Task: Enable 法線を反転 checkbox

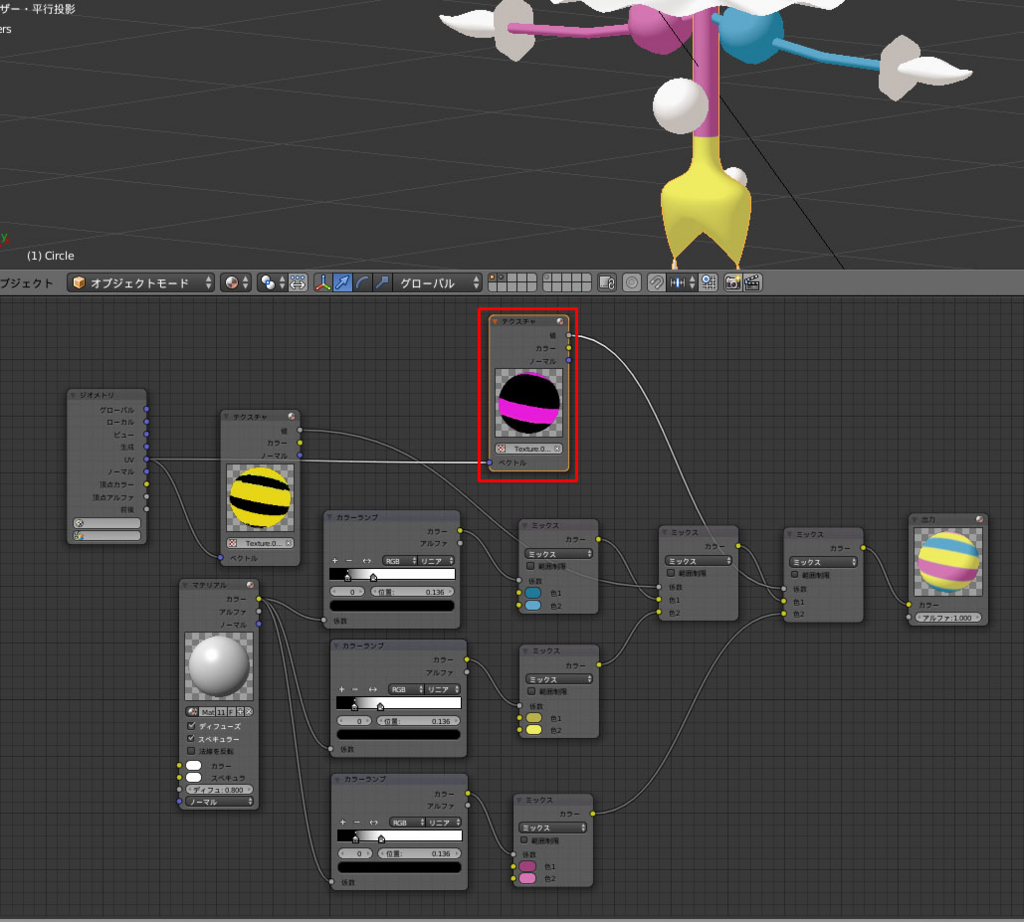Action: coord(191,751)
